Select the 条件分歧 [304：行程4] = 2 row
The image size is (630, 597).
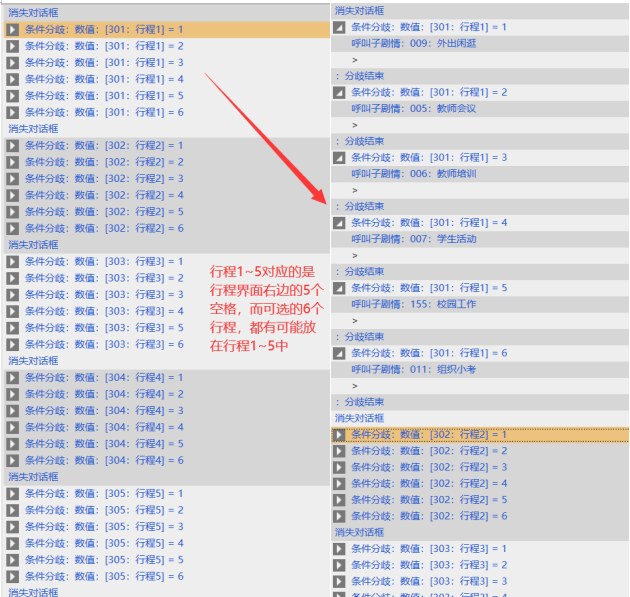(104, 394)
